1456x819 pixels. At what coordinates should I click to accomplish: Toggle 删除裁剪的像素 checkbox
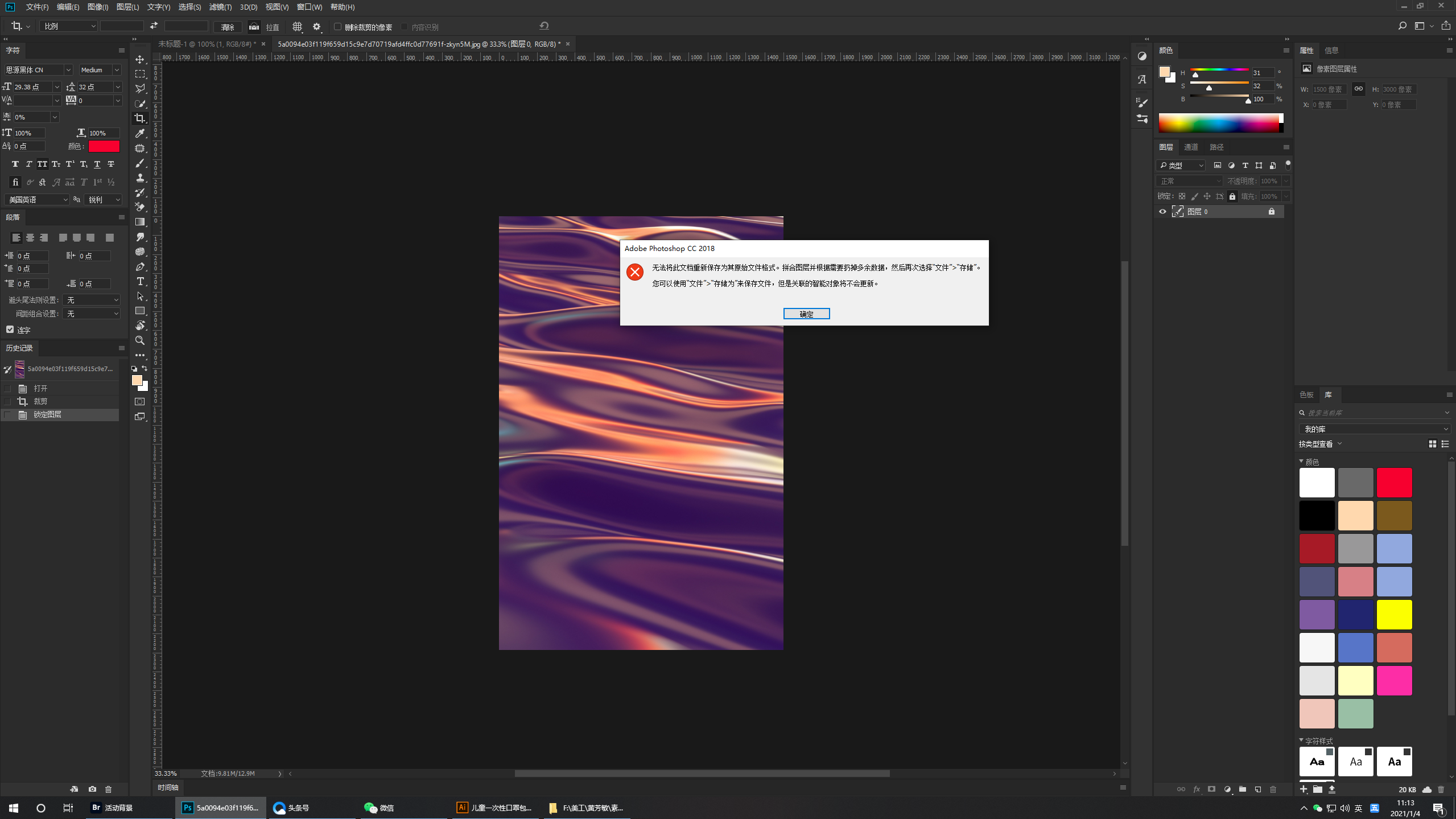coord(337,26)
